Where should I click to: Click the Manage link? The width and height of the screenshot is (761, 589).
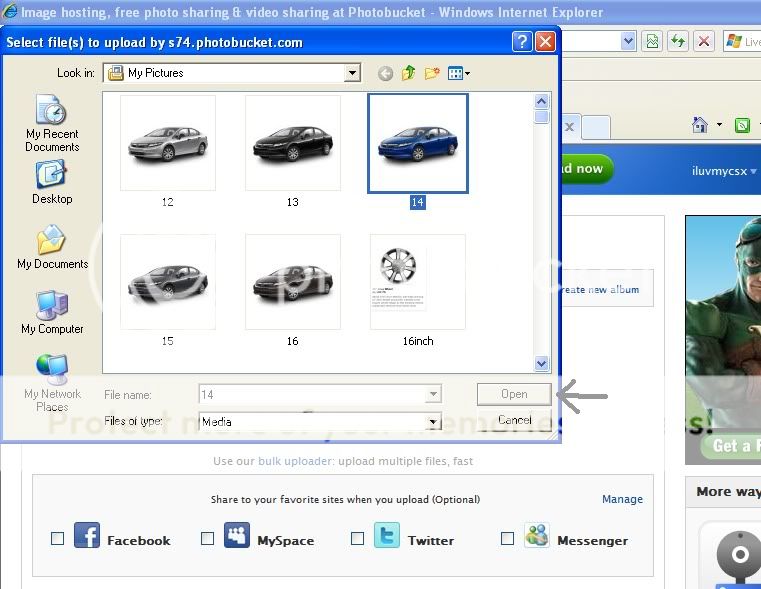pos(622,499)
